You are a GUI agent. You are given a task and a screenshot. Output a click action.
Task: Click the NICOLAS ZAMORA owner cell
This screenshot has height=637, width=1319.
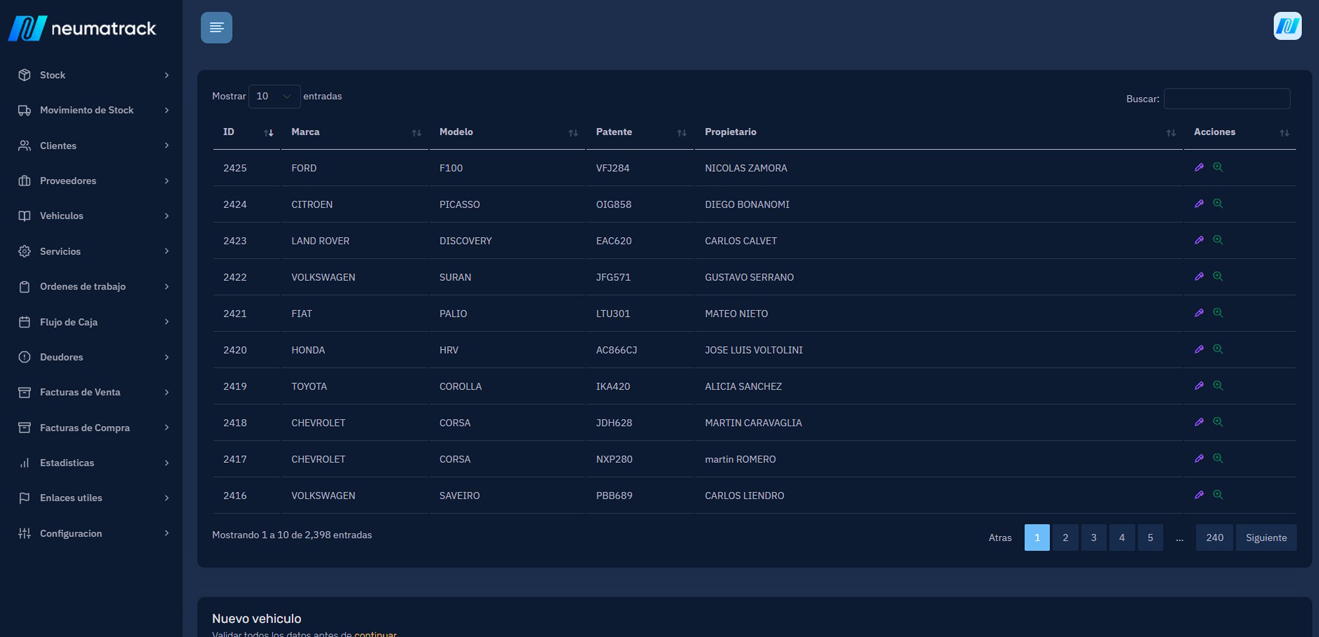[x=939, y=168]
